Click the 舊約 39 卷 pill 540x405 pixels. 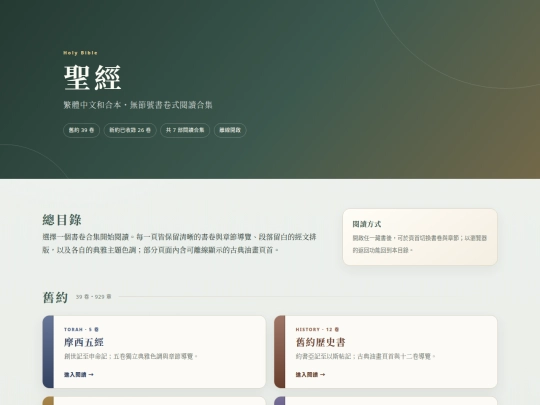point(81,130)
